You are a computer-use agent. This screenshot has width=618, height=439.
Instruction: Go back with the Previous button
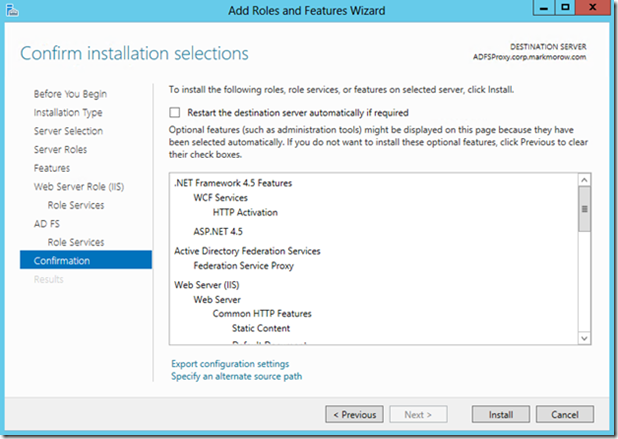[354, 415]
